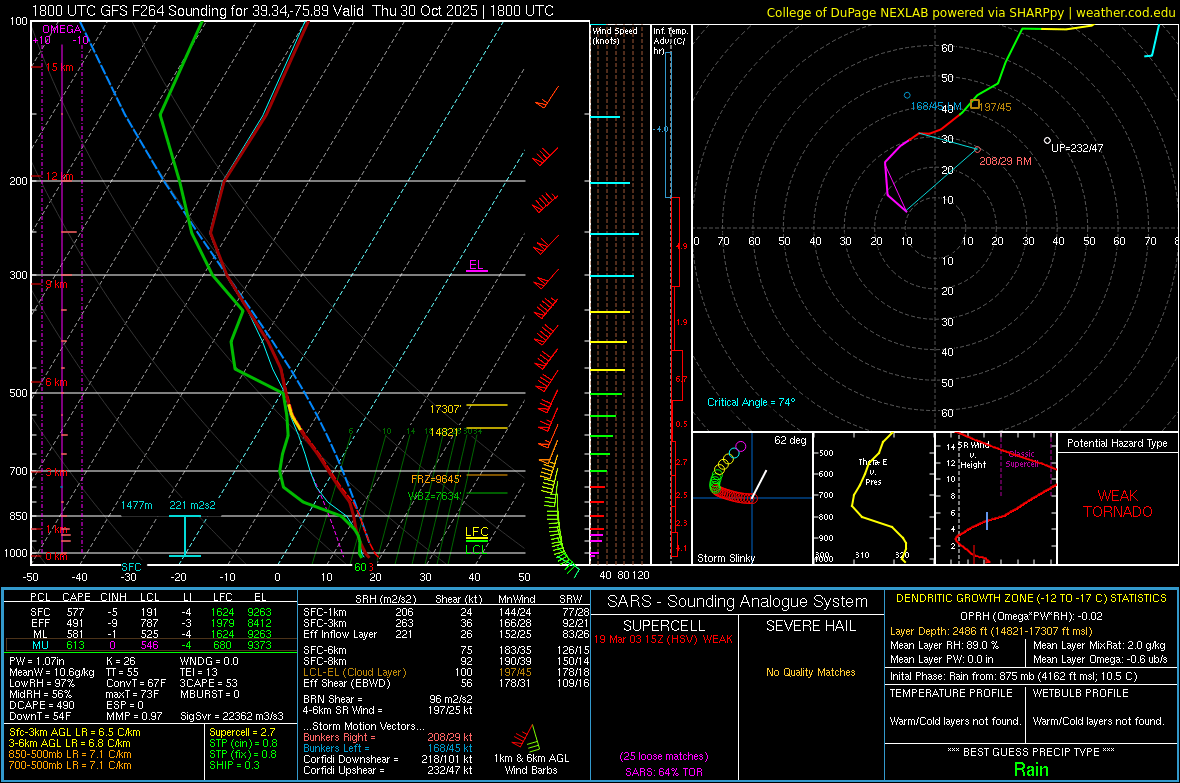
Task: Select the highlighted MU parcel row
Action: coord(151,645)
